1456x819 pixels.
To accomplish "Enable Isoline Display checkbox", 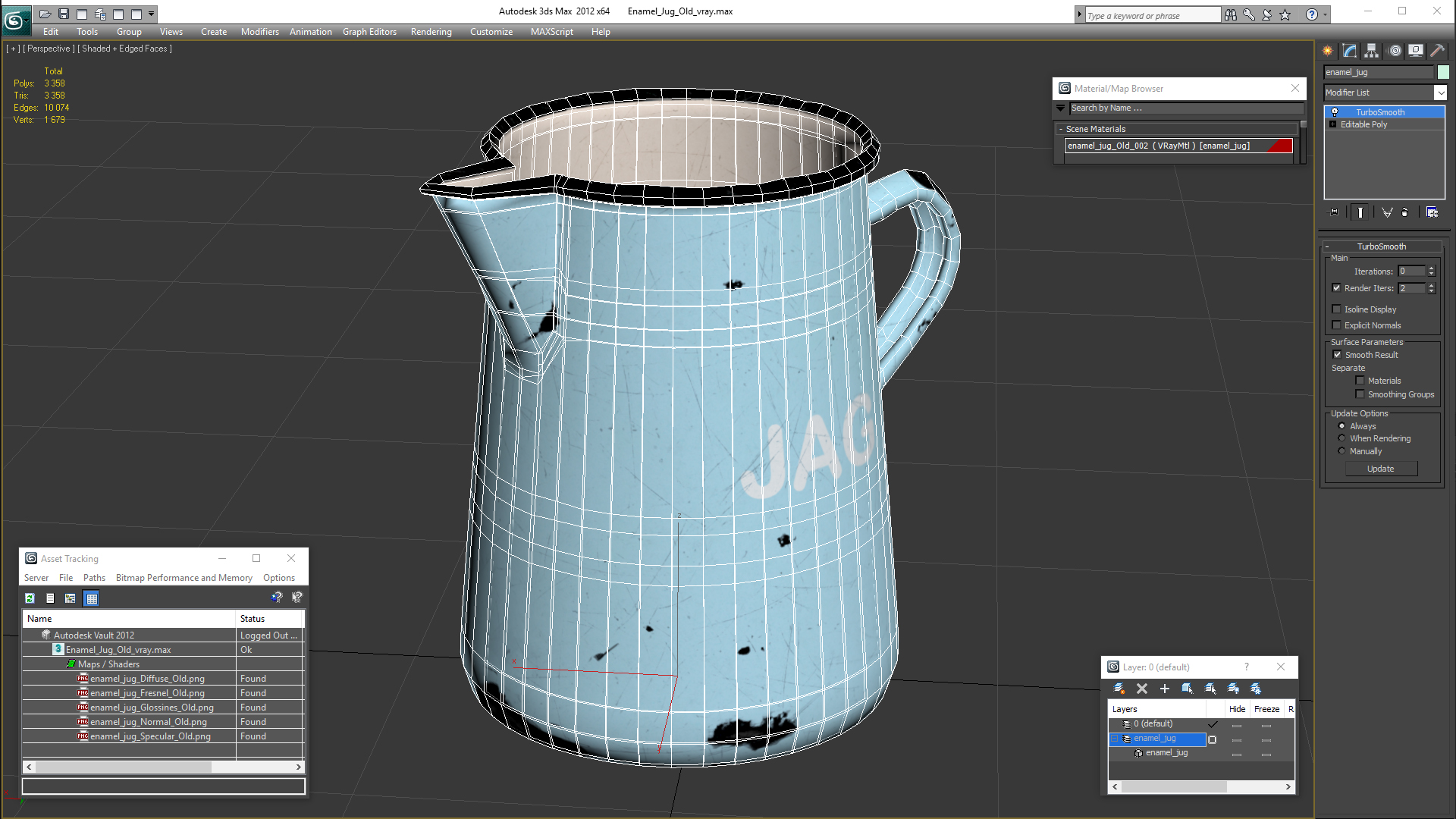I will pyautogui.click(x=1337, y=309).
